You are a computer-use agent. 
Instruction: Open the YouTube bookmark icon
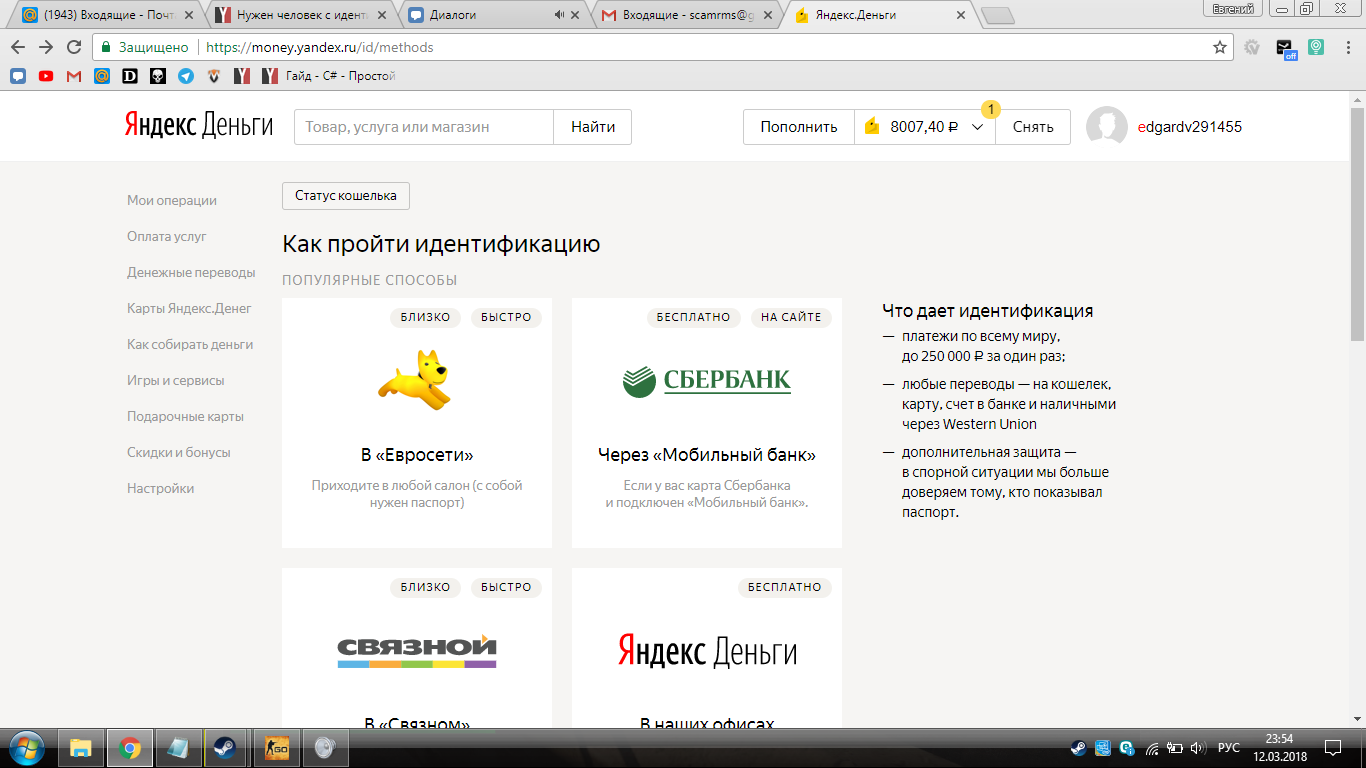(46, 75)
